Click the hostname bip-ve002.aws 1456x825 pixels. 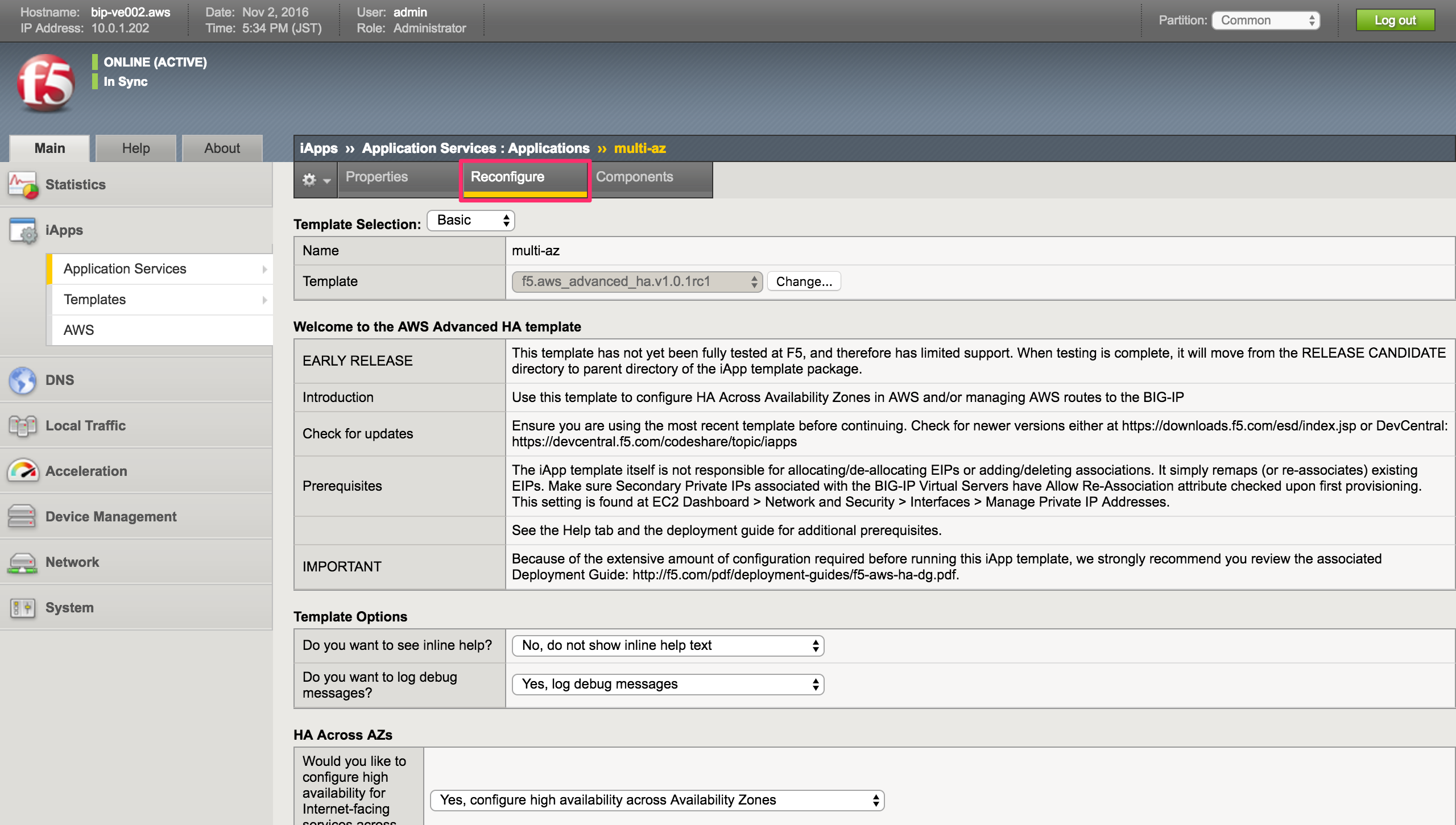(131, 12)
